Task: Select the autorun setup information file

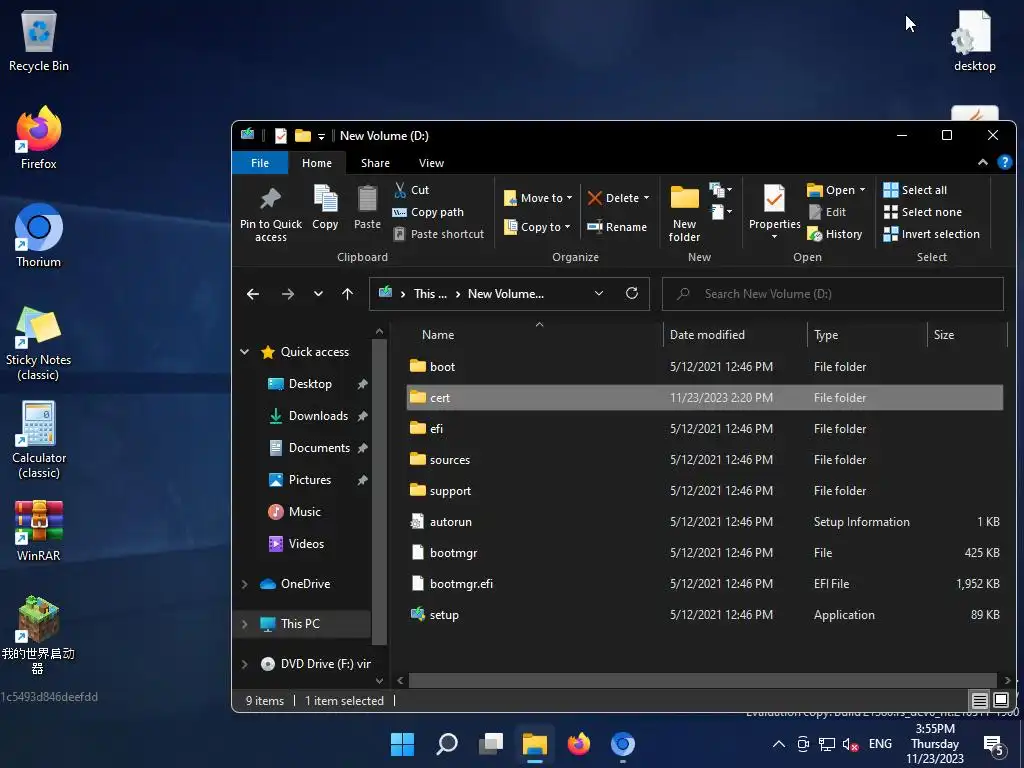Action: [x=705, y=522]
